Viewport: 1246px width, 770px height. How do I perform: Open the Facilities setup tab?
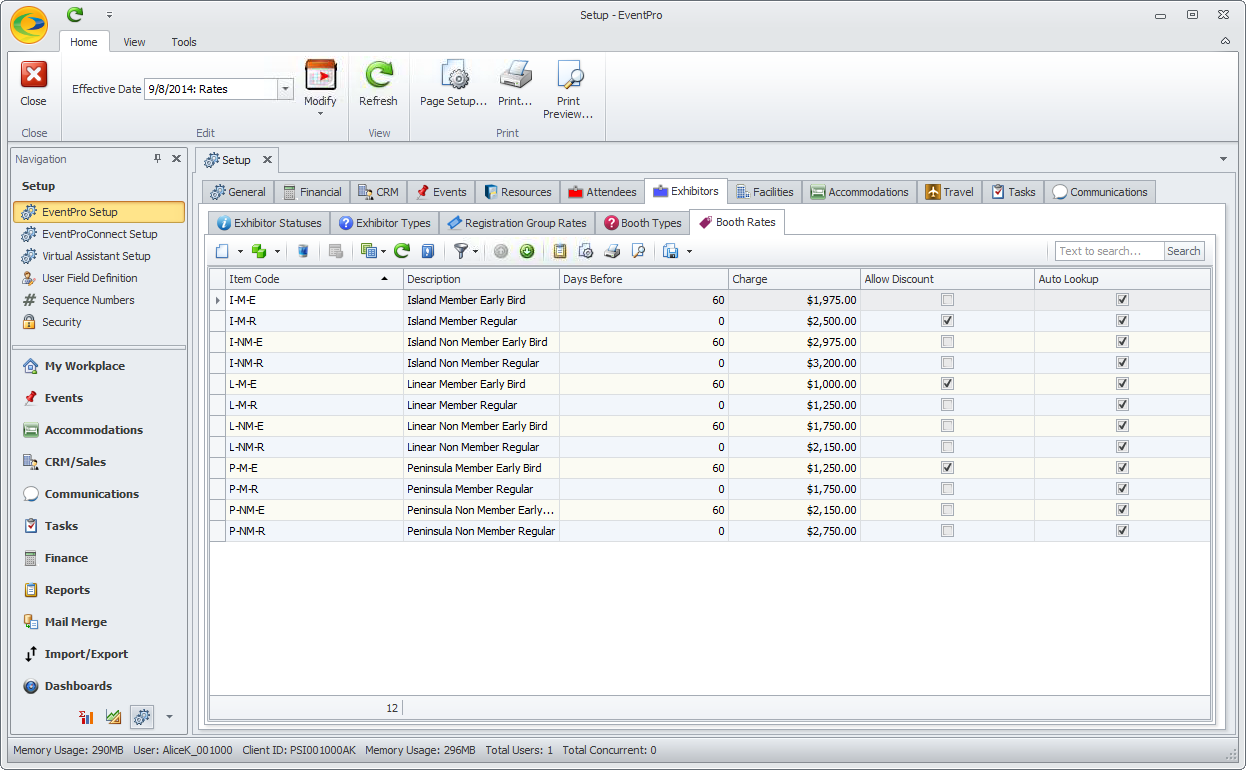tap(764, 192)
